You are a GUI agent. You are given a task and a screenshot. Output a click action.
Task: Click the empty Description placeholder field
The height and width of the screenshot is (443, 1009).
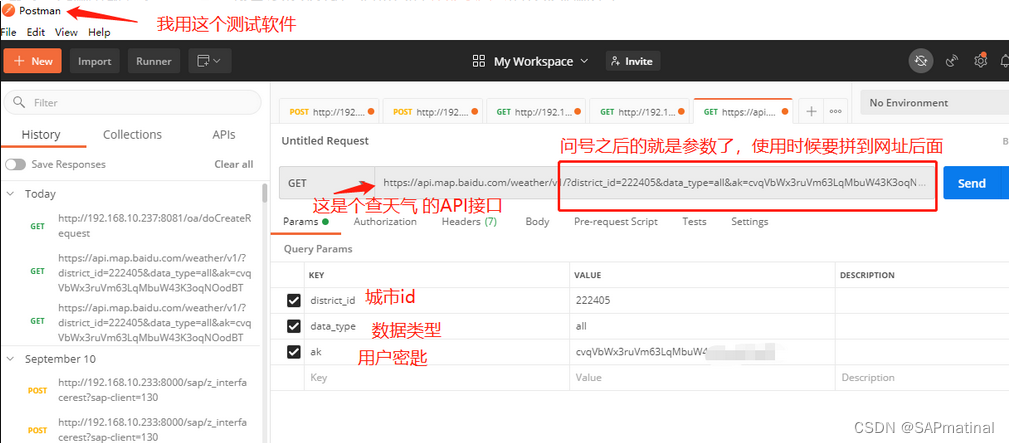[922, 377]
